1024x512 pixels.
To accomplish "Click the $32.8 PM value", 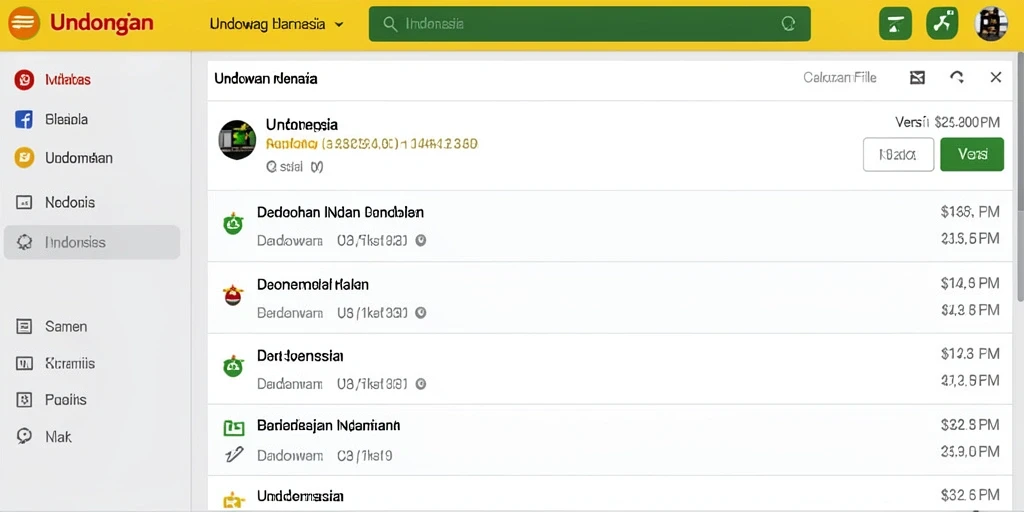I will (970, 425).
